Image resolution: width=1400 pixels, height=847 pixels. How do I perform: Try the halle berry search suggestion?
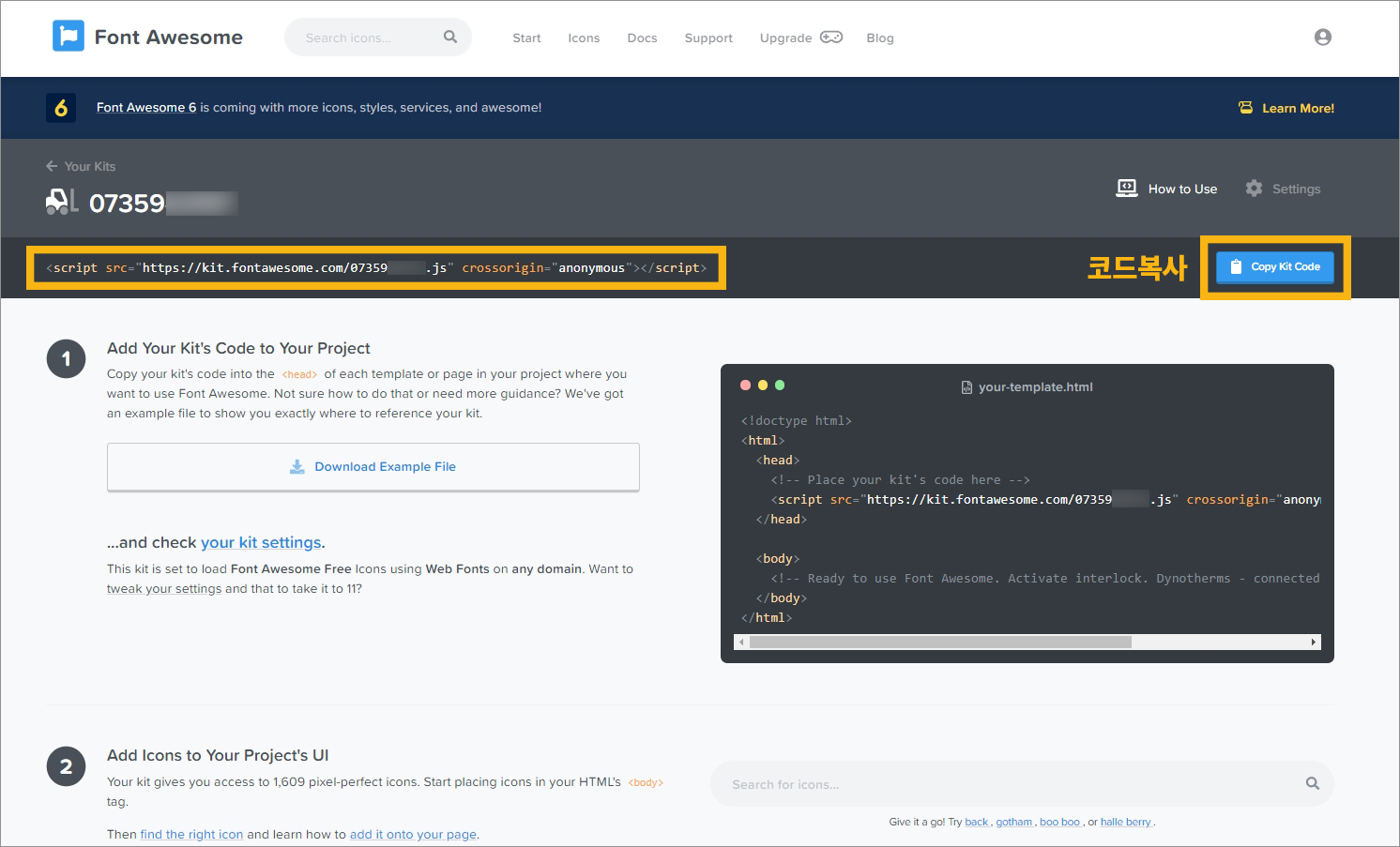[1126, 822]
